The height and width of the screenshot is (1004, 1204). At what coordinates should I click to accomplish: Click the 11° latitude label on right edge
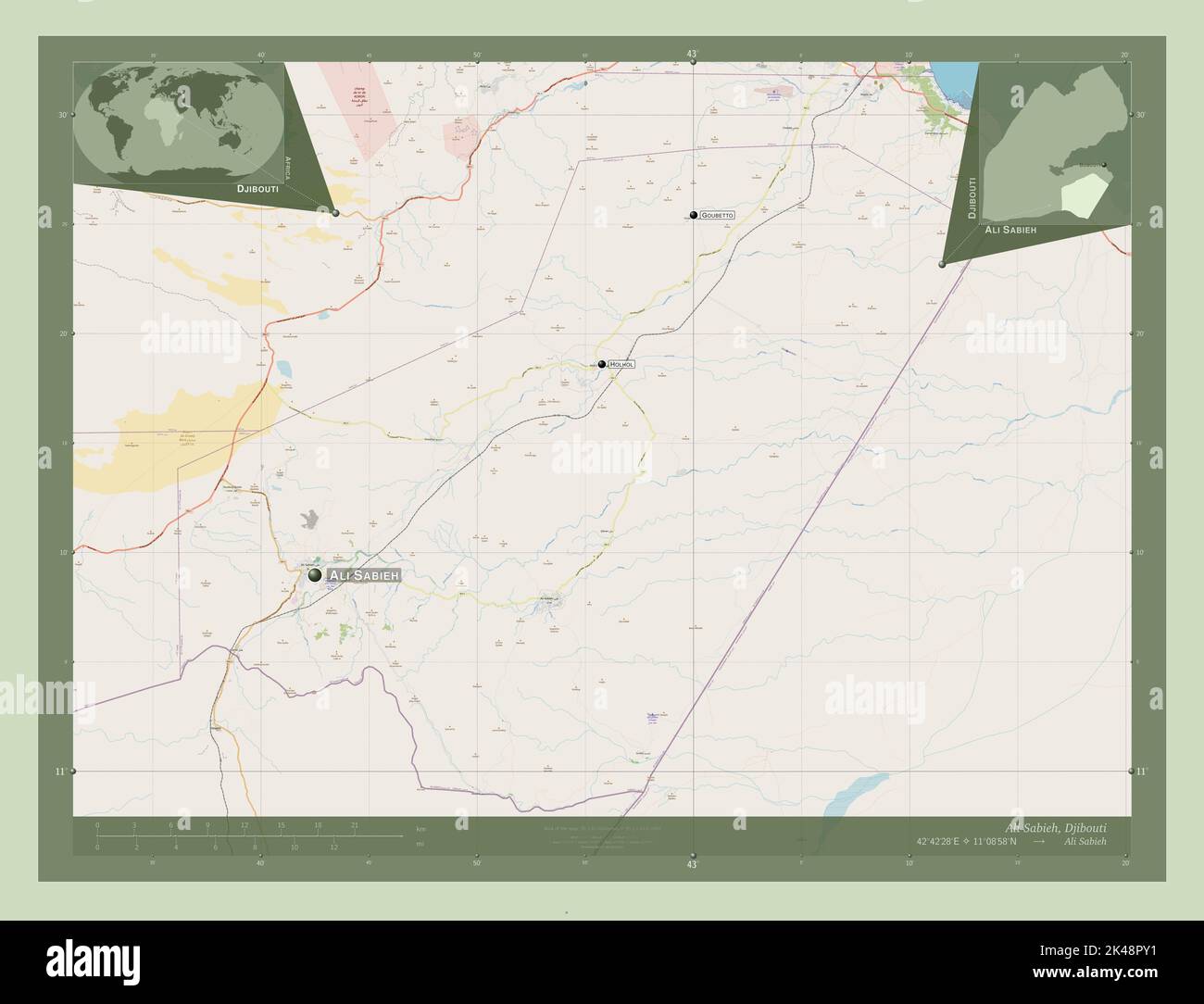(x=1140, y=772)
